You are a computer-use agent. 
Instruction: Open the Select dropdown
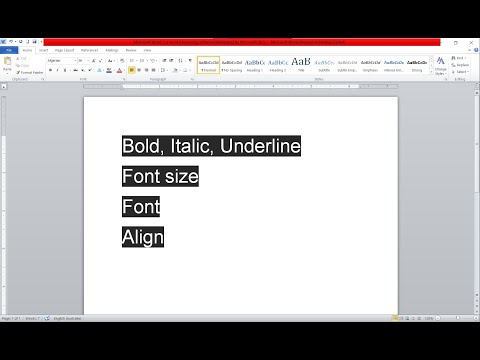tap(460, 72)
